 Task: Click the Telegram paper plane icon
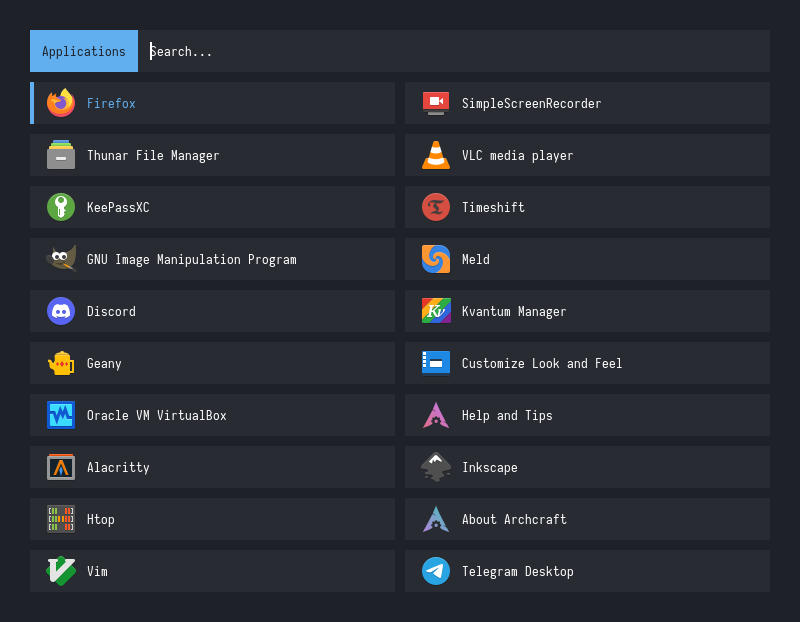coord(436,571)
